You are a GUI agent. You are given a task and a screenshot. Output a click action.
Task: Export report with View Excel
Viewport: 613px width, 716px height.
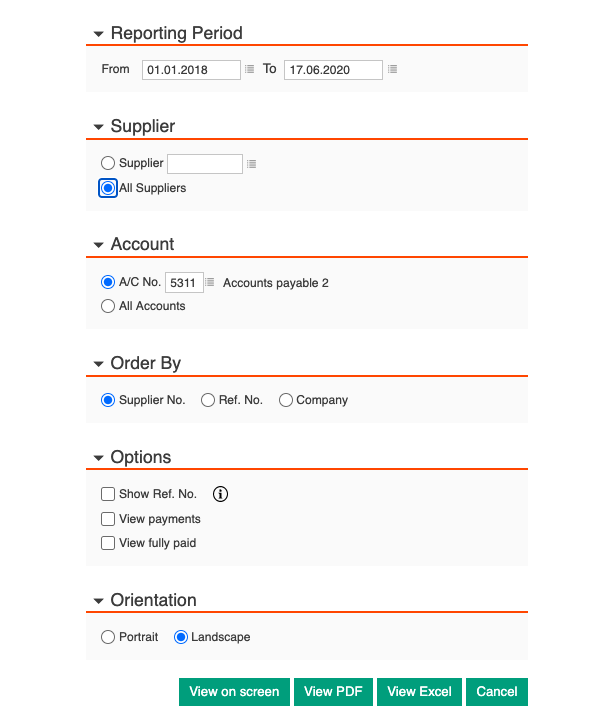coord(419,692)
